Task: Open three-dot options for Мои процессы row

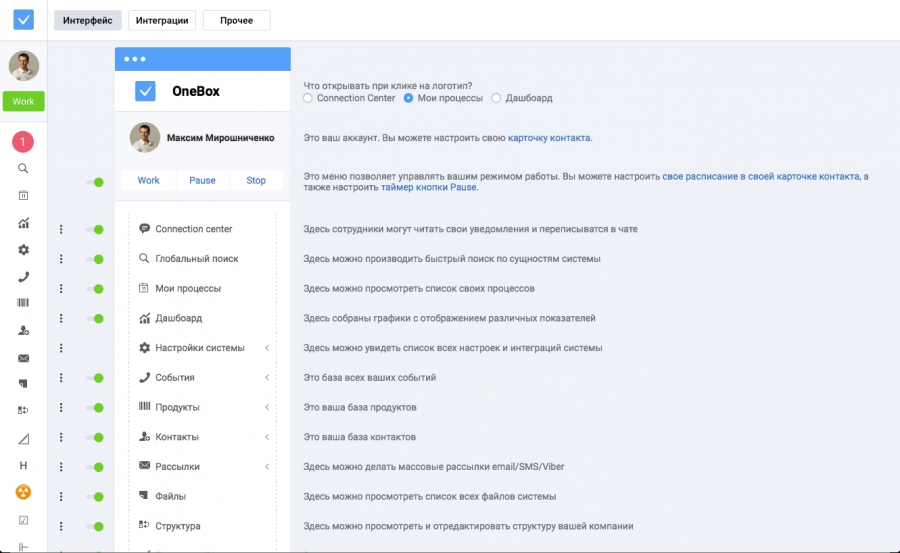Action: 61,289
